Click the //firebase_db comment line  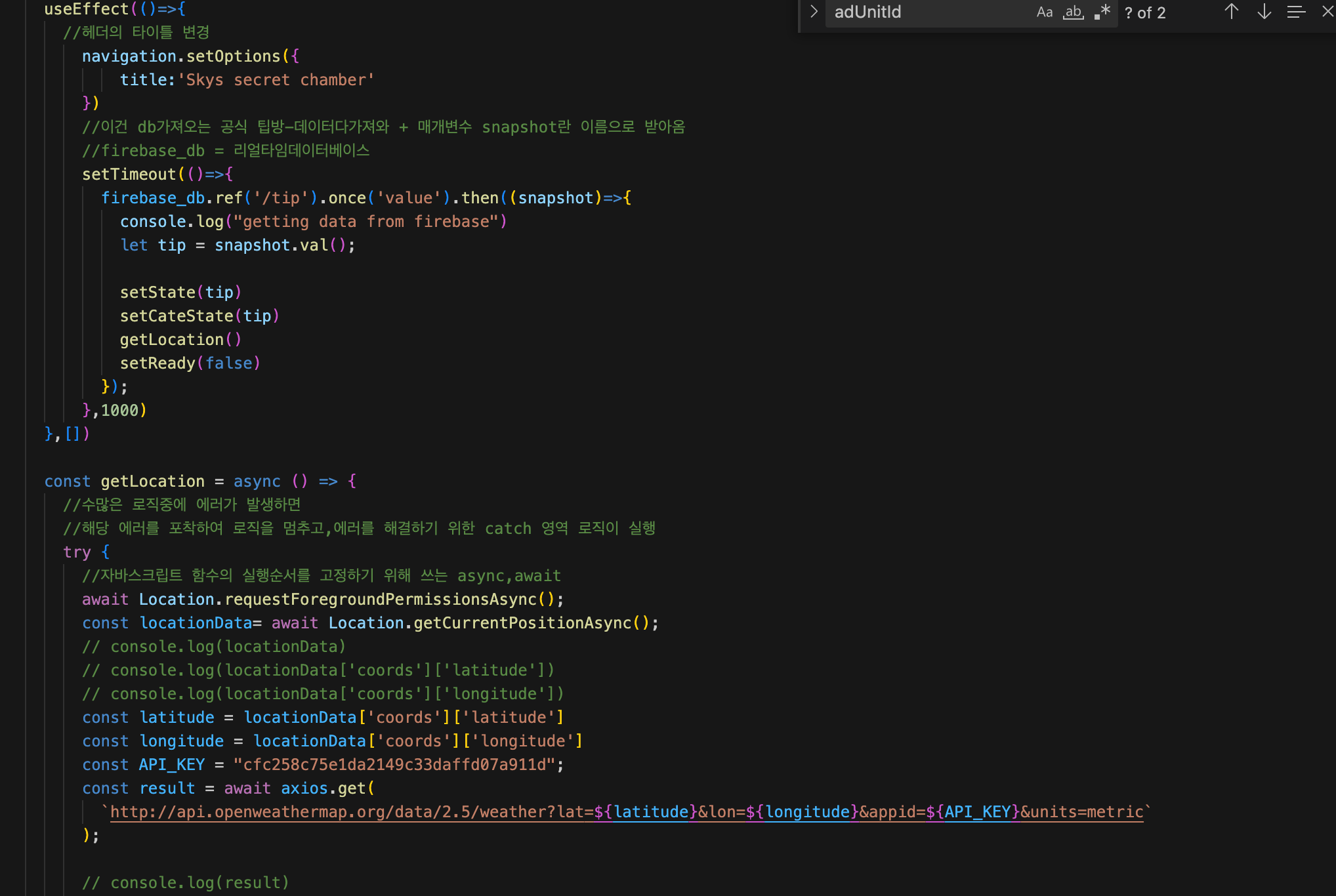coord(226,151)
